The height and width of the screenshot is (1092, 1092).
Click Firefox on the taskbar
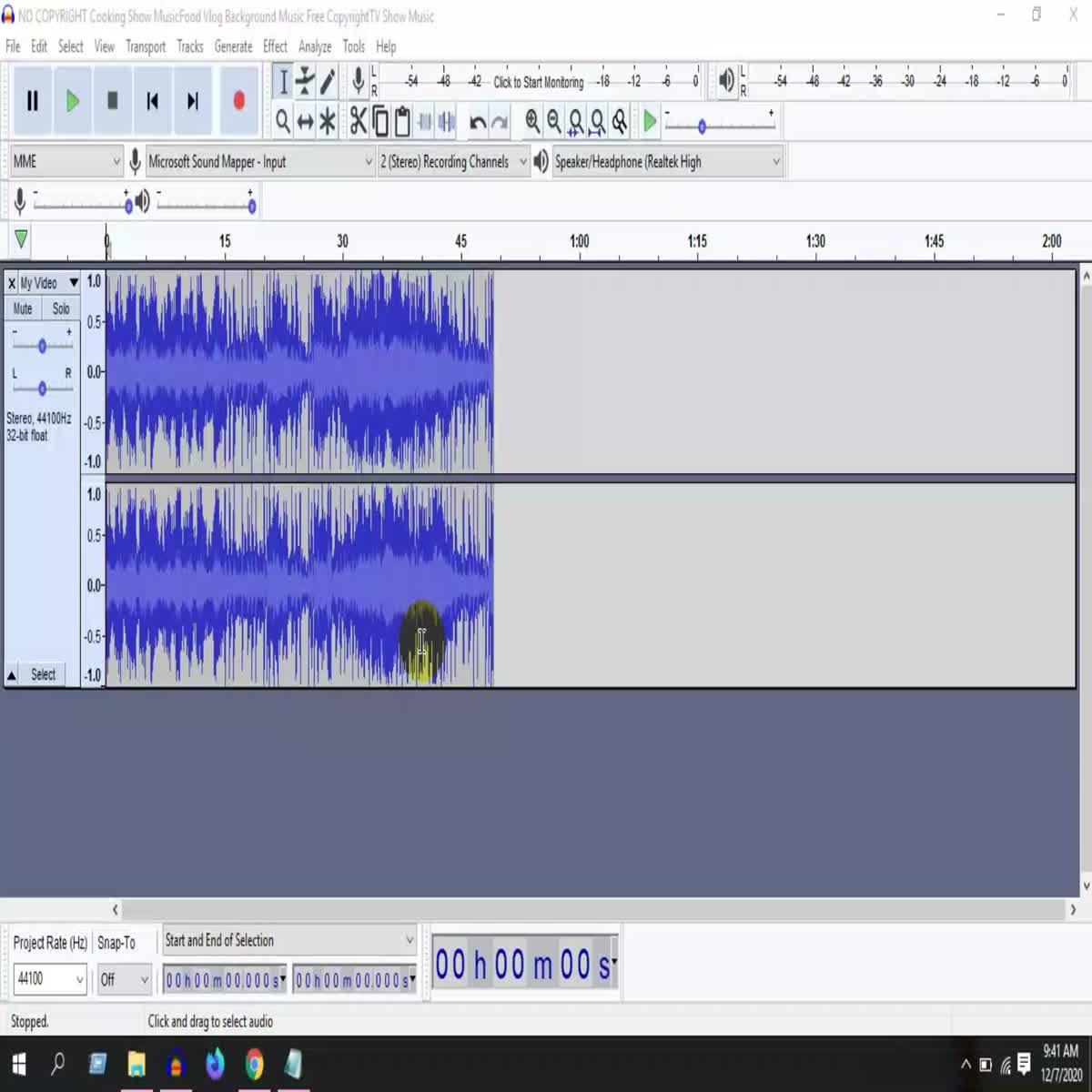point(215,1063)
